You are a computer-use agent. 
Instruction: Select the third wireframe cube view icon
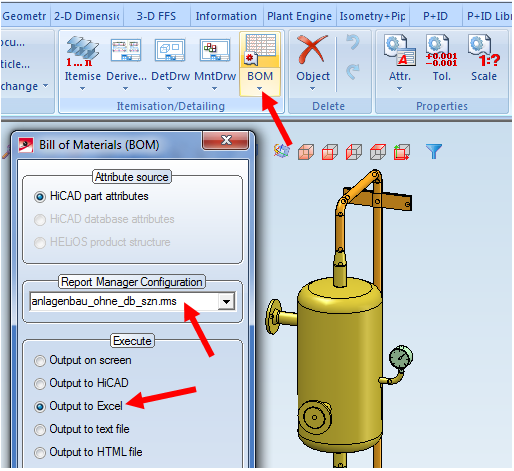coord(354,152)
